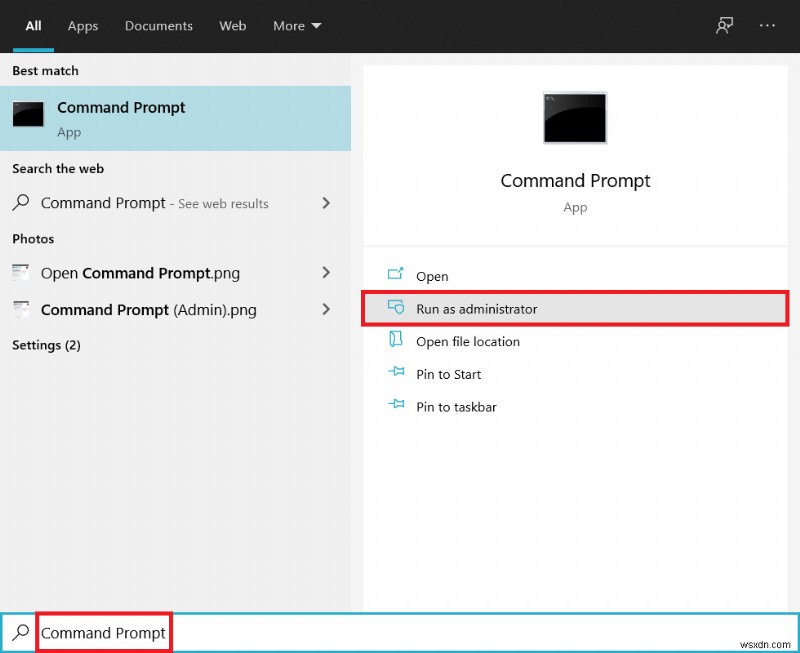Click the magnifier icon in the search bar
800x653 pixels.
click(20, 632)
